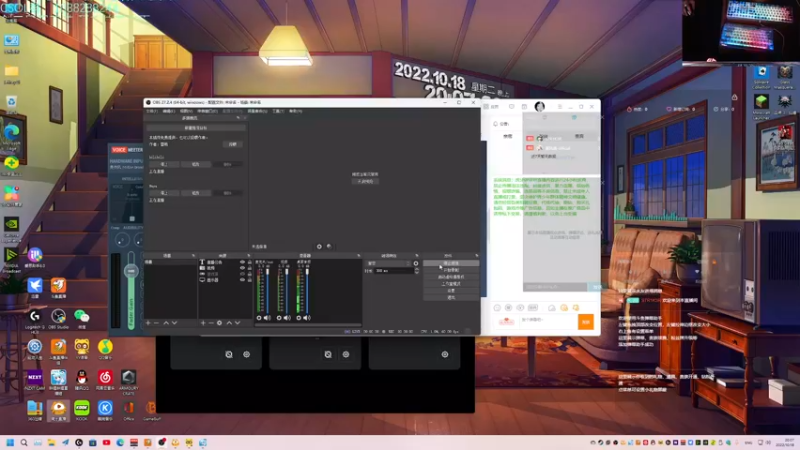Click the chat message input box
Viewport: 800px width, 450px height.
pos(547,322)
